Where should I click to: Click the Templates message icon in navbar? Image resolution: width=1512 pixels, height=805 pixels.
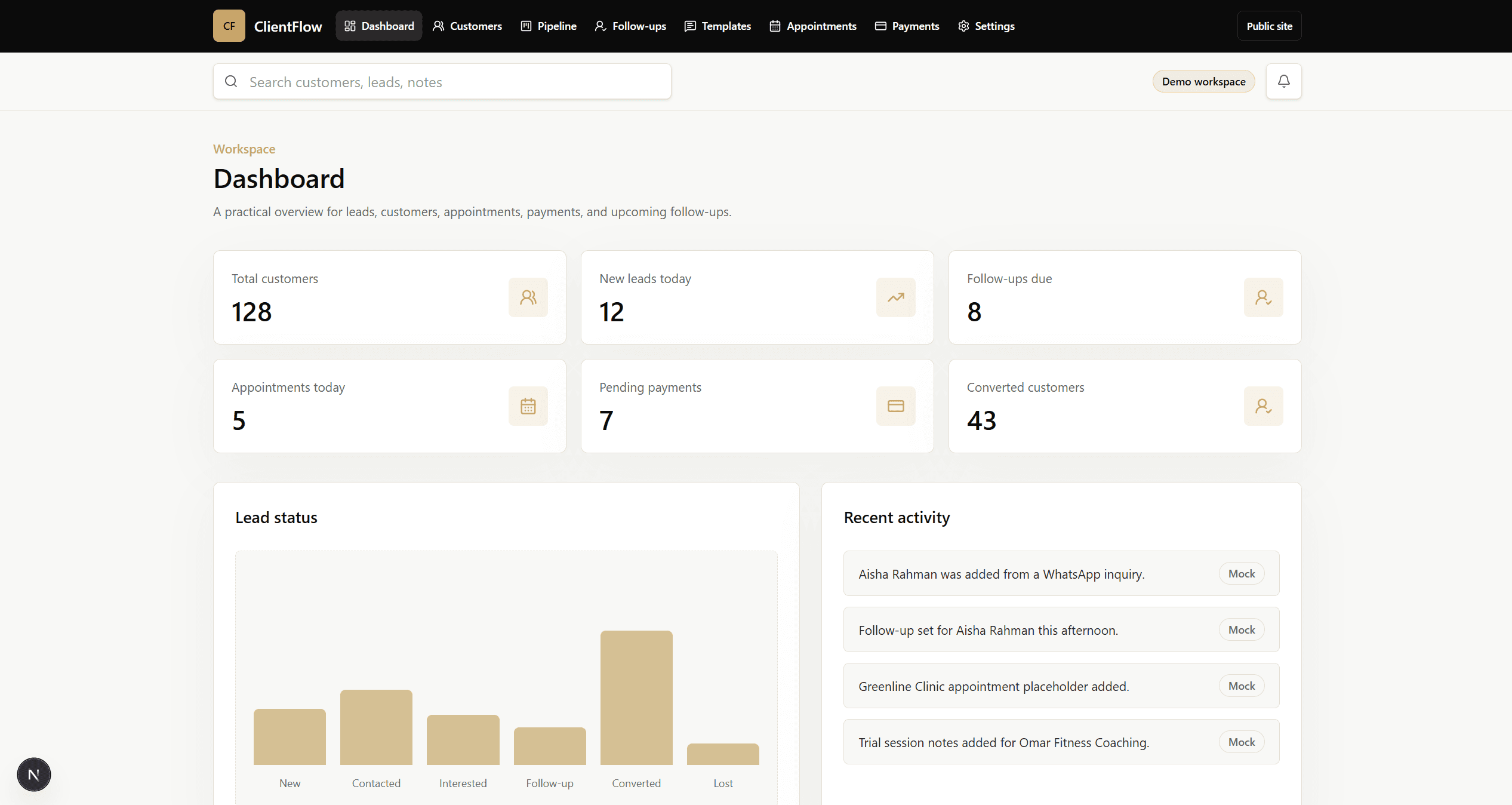690,26
